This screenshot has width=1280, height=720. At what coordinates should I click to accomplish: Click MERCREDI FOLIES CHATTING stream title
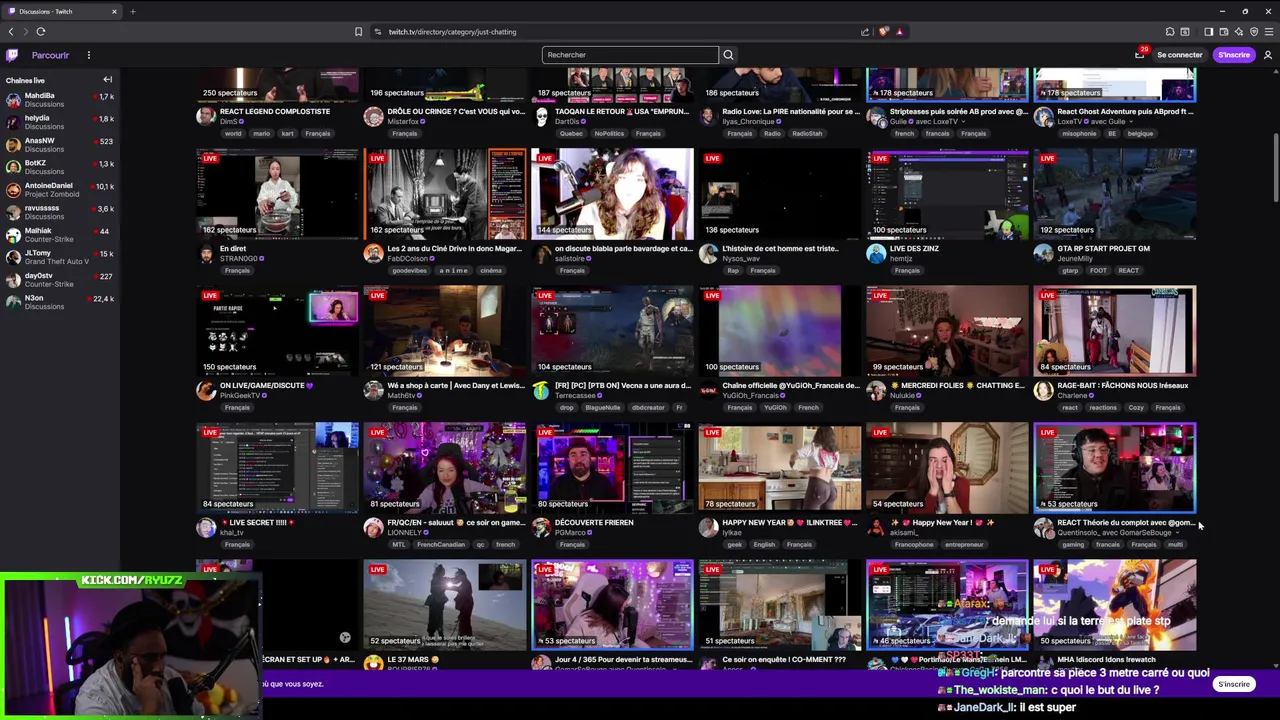957,386
